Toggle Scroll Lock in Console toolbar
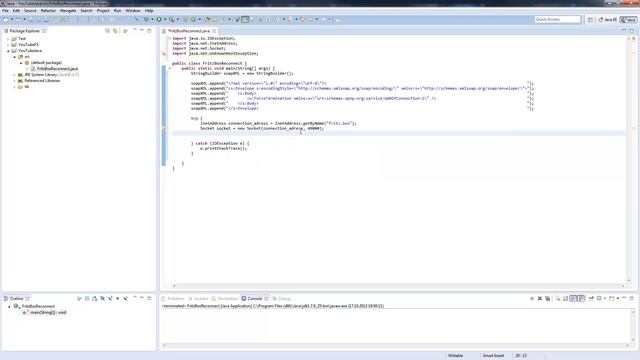Screen dimensions: 640x360 click(x=565, y=298)
